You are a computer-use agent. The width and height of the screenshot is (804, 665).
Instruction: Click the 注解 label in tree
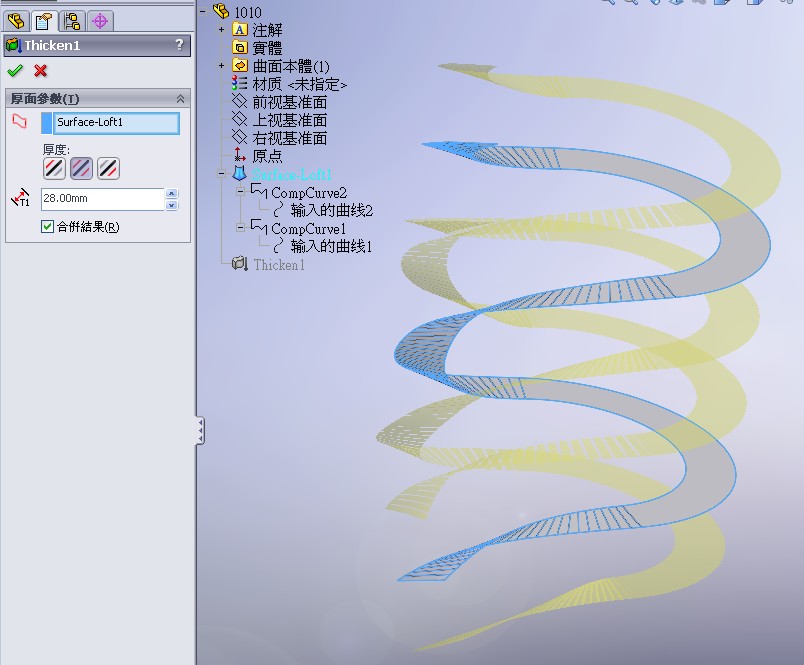(x=267, y=30)
